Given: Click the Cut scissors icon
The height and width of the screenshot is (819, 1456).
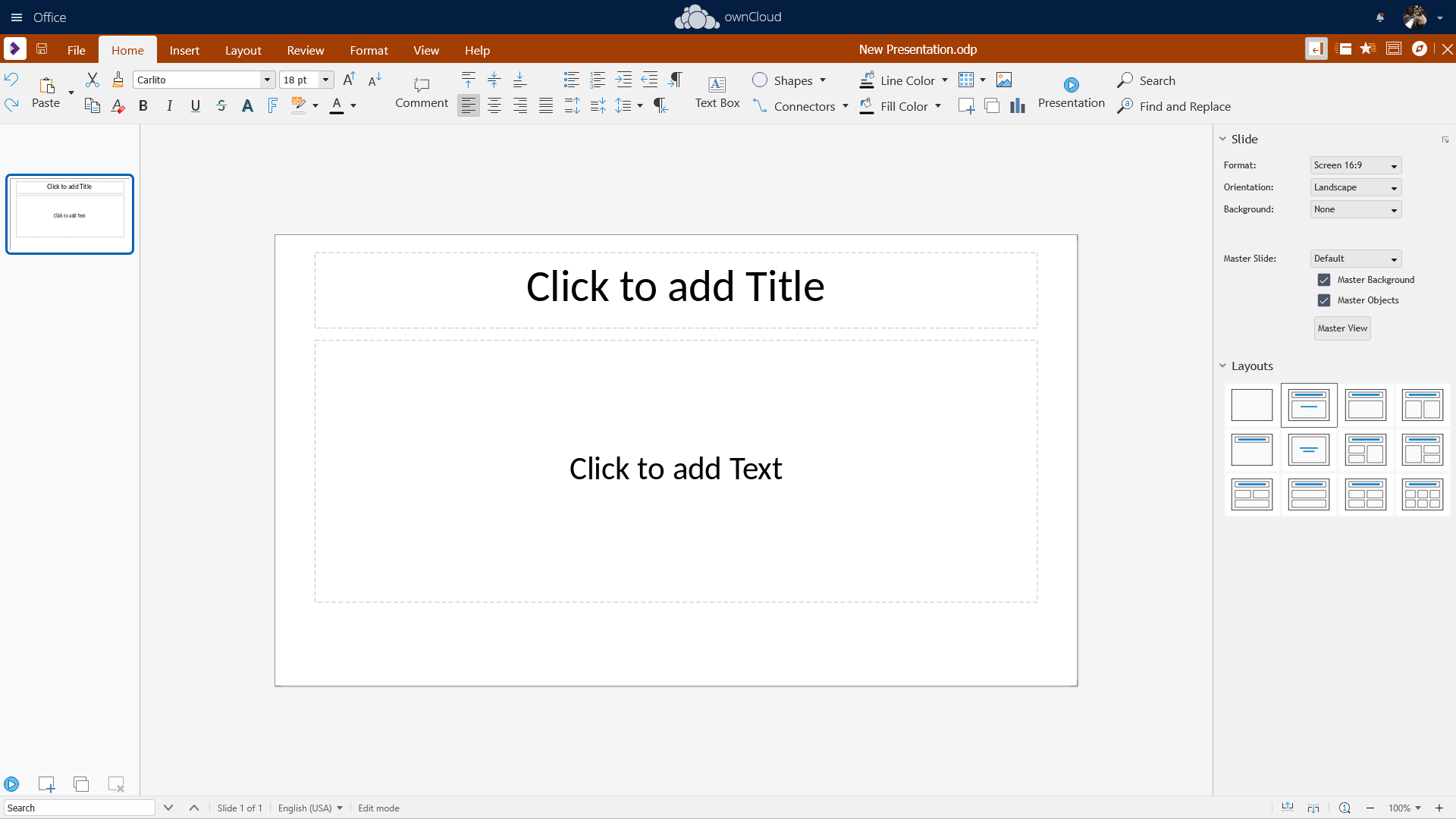Looking at the screenshot, I should tap(93, 80).
